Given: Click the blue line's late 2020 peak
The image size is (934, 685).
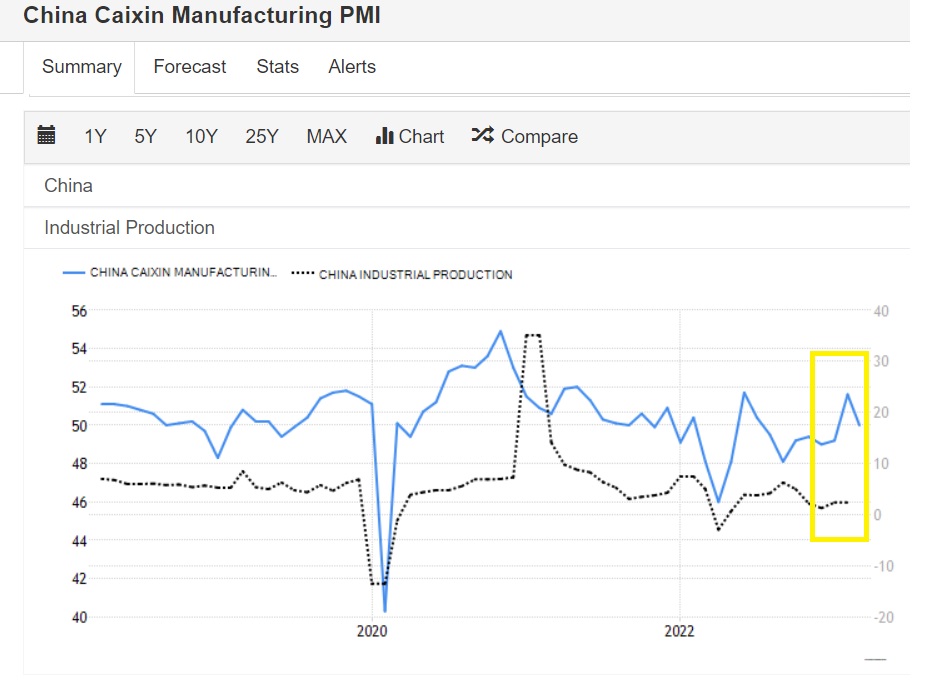Looking at the screenshot, I should (x=500, y=331).
